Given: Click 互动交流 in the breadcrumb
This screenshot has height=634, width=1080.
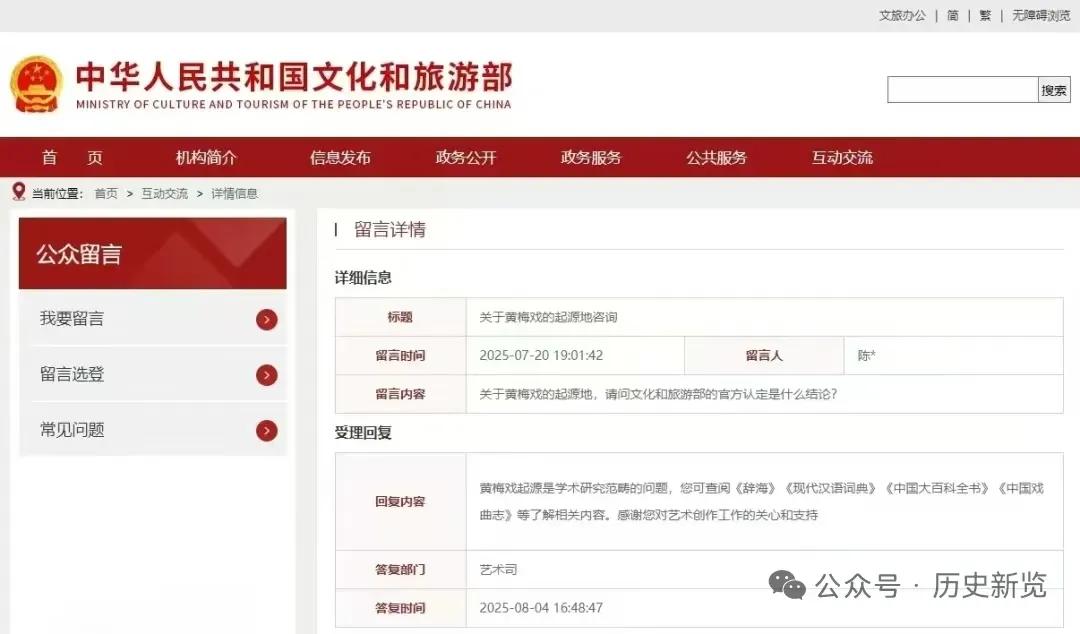Looking at the screenshot, I should pos(165,194).
